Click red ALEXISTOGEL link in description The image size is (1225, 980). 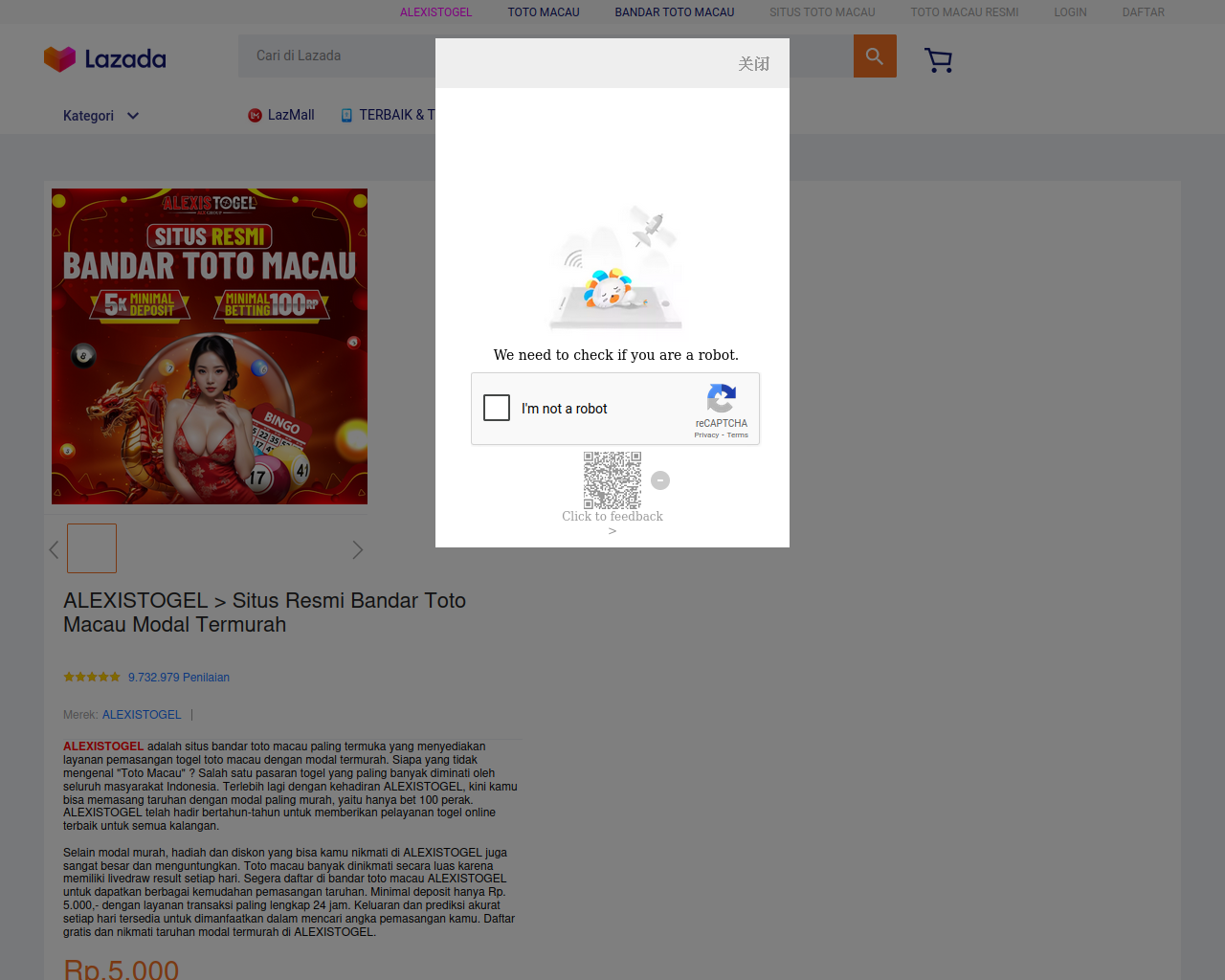[x=103, y=746]
